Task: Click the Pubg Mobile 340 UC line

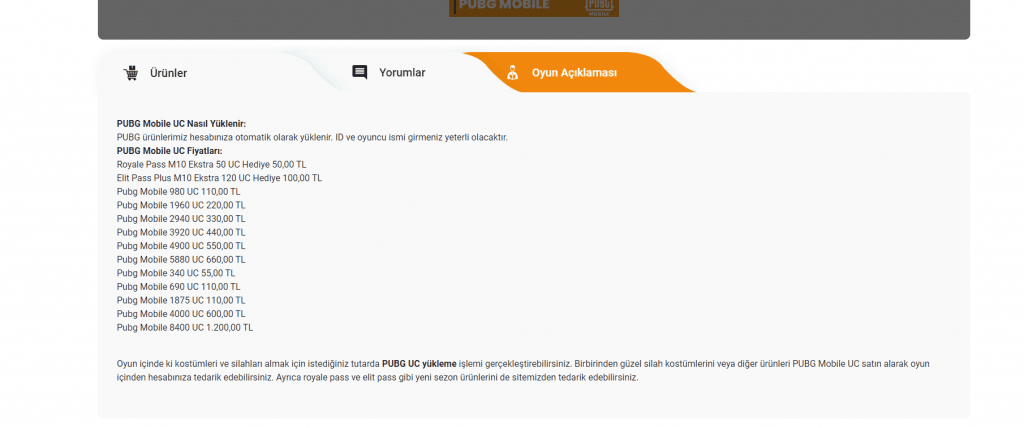Action: (x=176, y=272)
